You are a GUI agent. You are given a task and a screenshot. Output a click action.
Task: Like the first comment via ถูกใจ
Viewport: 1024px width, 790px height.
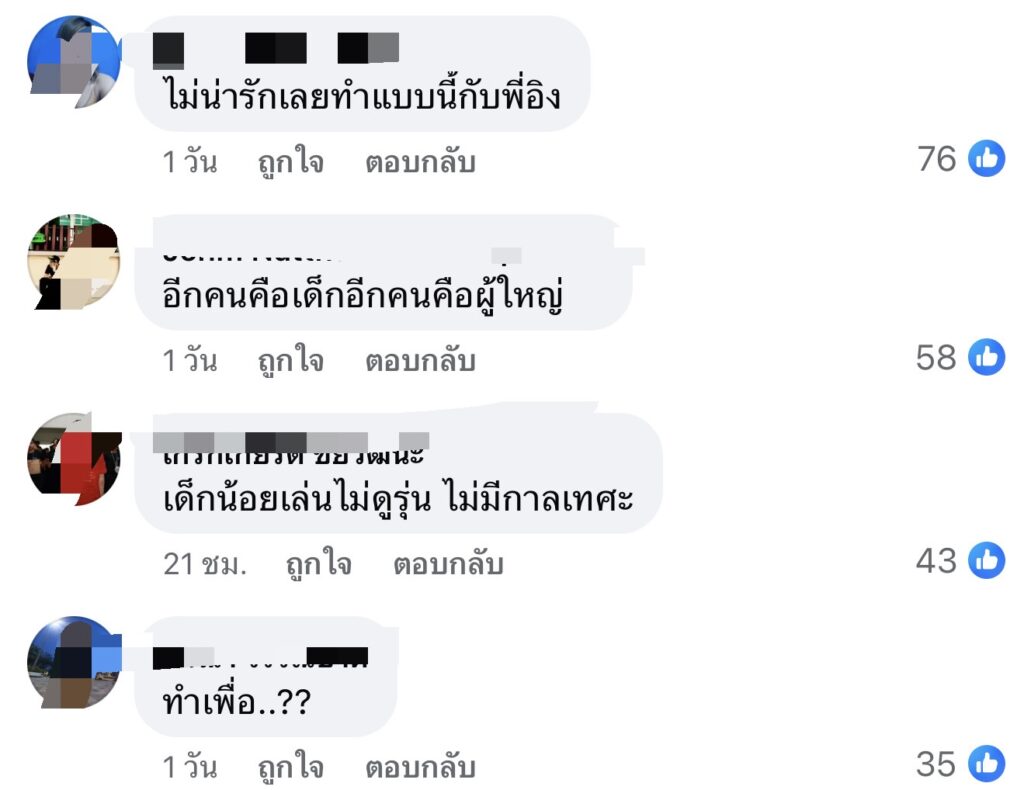pyautogui.click(x=291, y=162)
